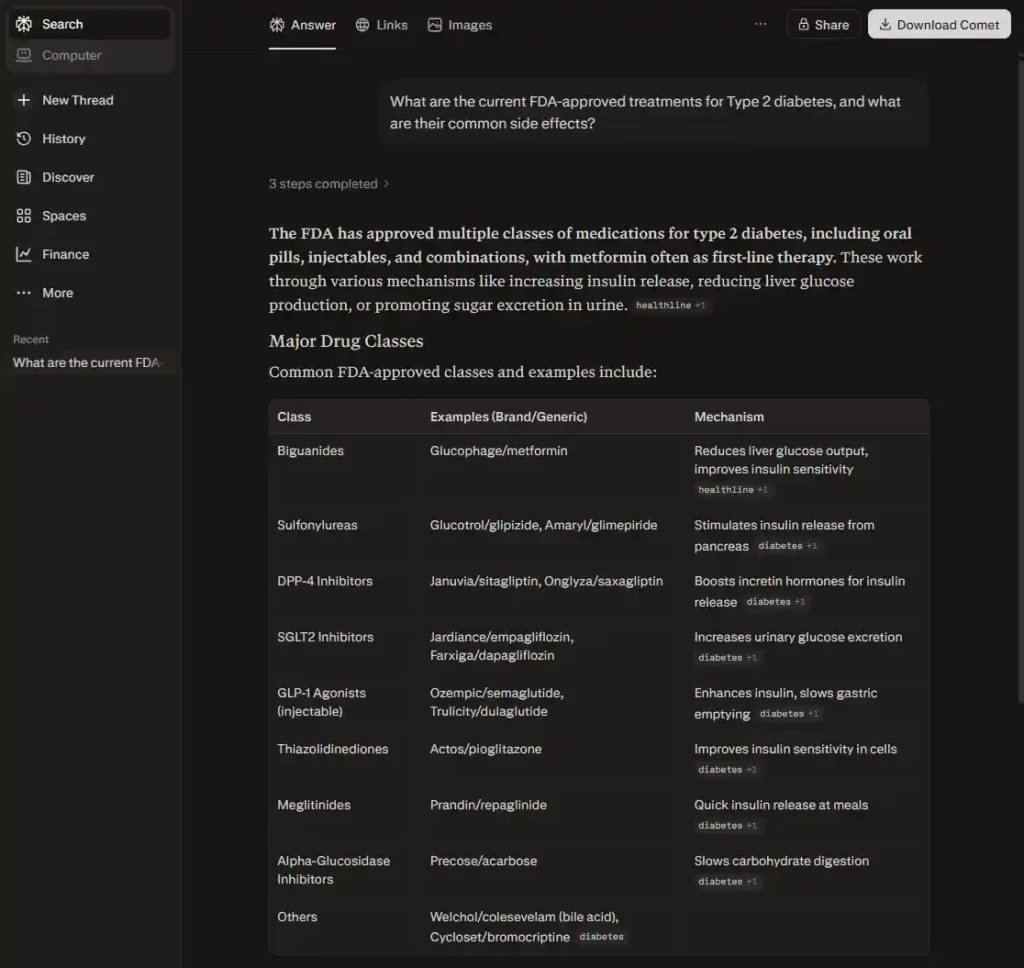Open the Spaces grid icon

tap(24, 216)
